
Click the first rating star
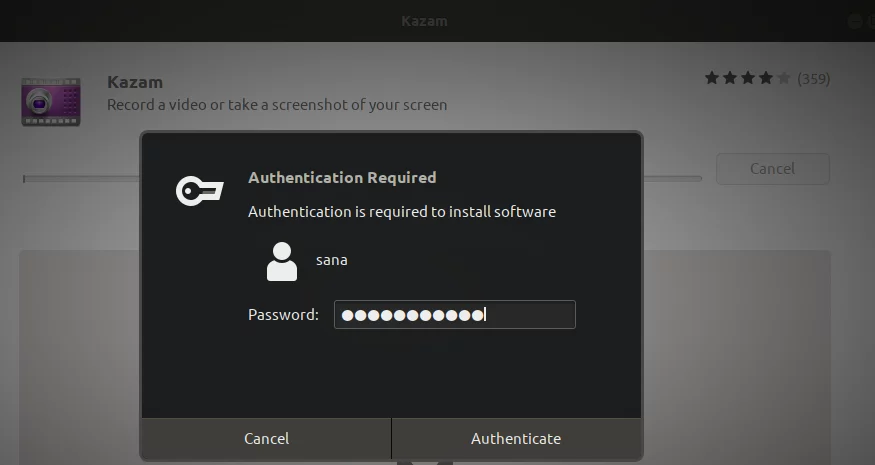711,78
